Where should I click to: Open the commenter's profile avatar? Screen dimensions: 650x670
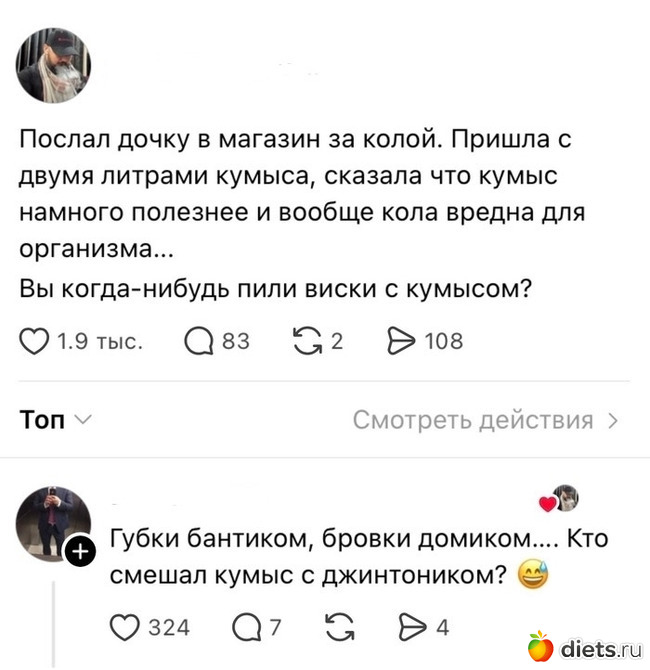coord(53,524)
